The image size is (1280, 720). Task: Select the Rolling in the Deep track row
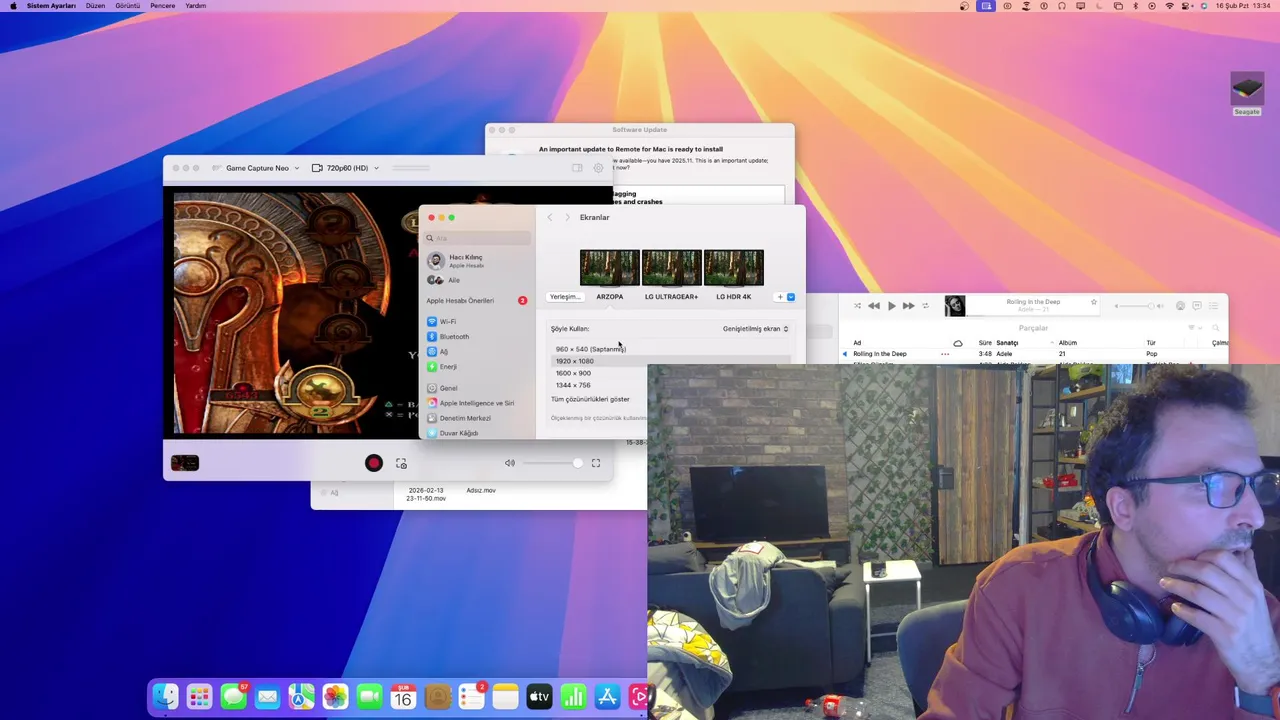pyautogui.click(x=1032, y=354)
